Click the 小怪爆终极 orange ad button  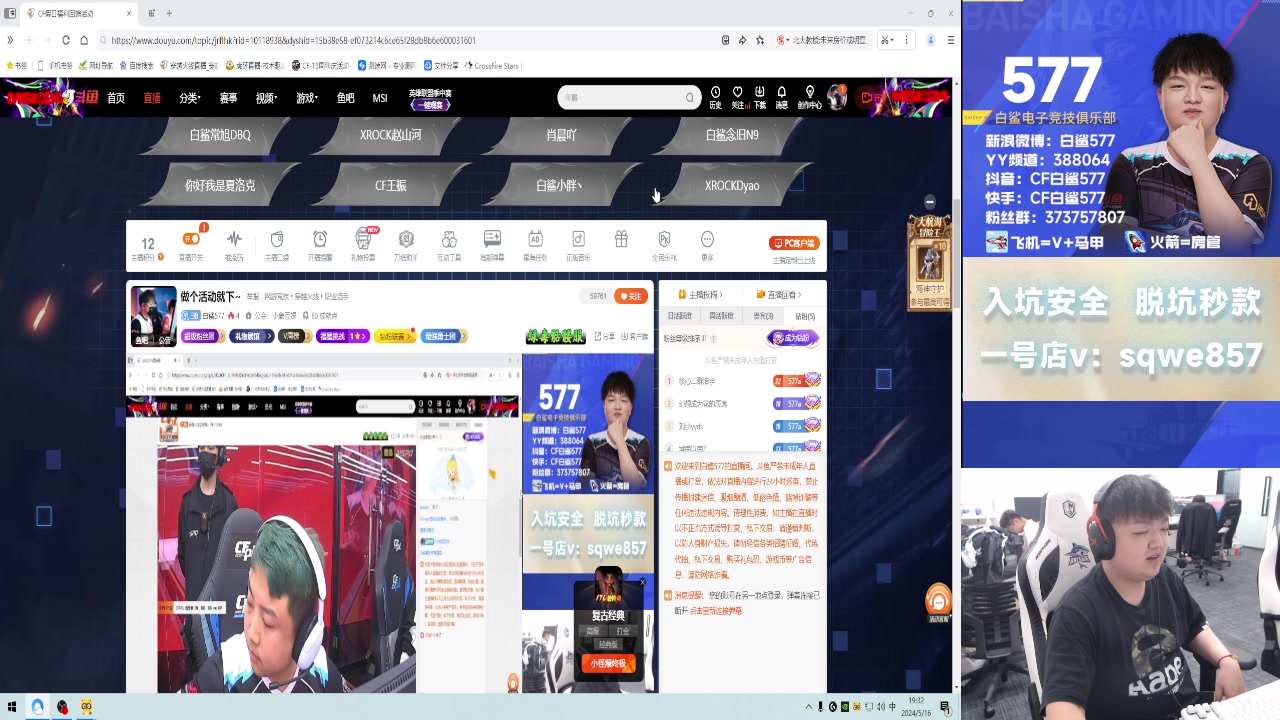point(608,663)
